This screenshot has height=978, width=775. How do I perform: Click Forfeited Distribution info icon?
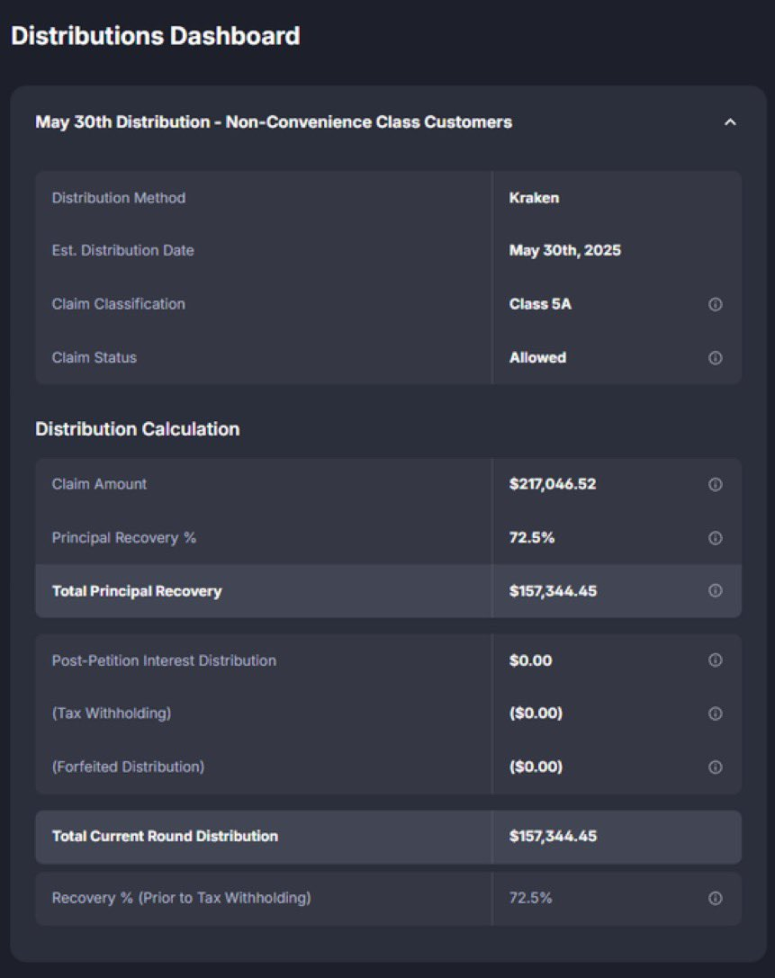pos(715,767)
